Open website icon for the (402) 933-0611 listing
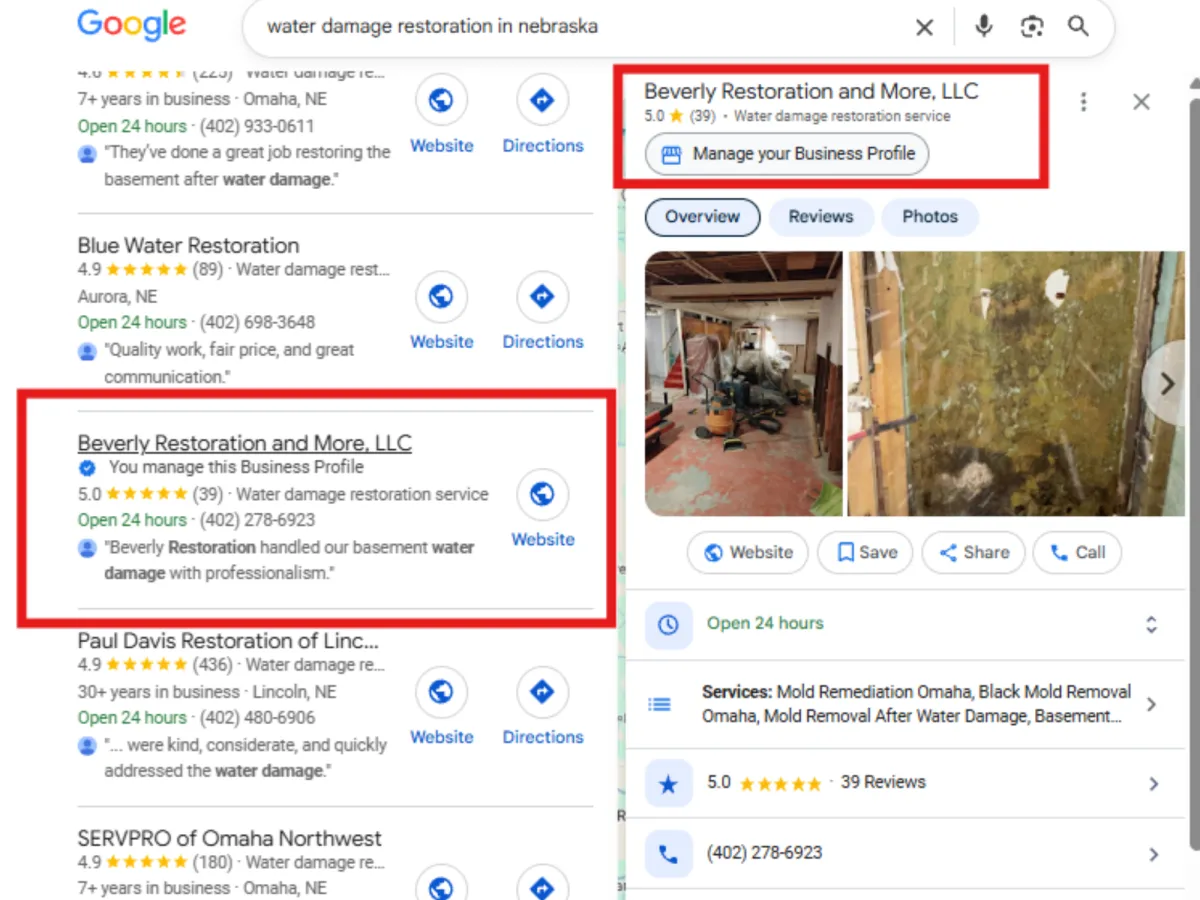1200x900 pixels. 441,100
